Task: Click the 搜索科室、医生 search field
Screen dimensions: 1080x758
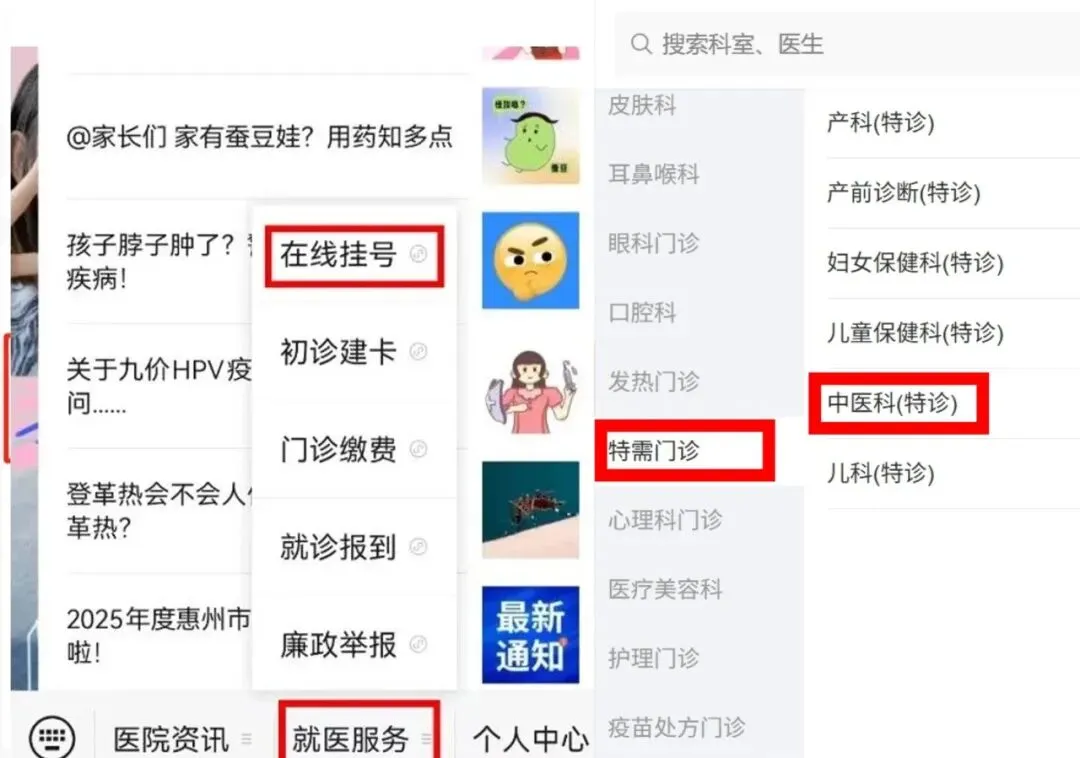Action: (847, 44)
